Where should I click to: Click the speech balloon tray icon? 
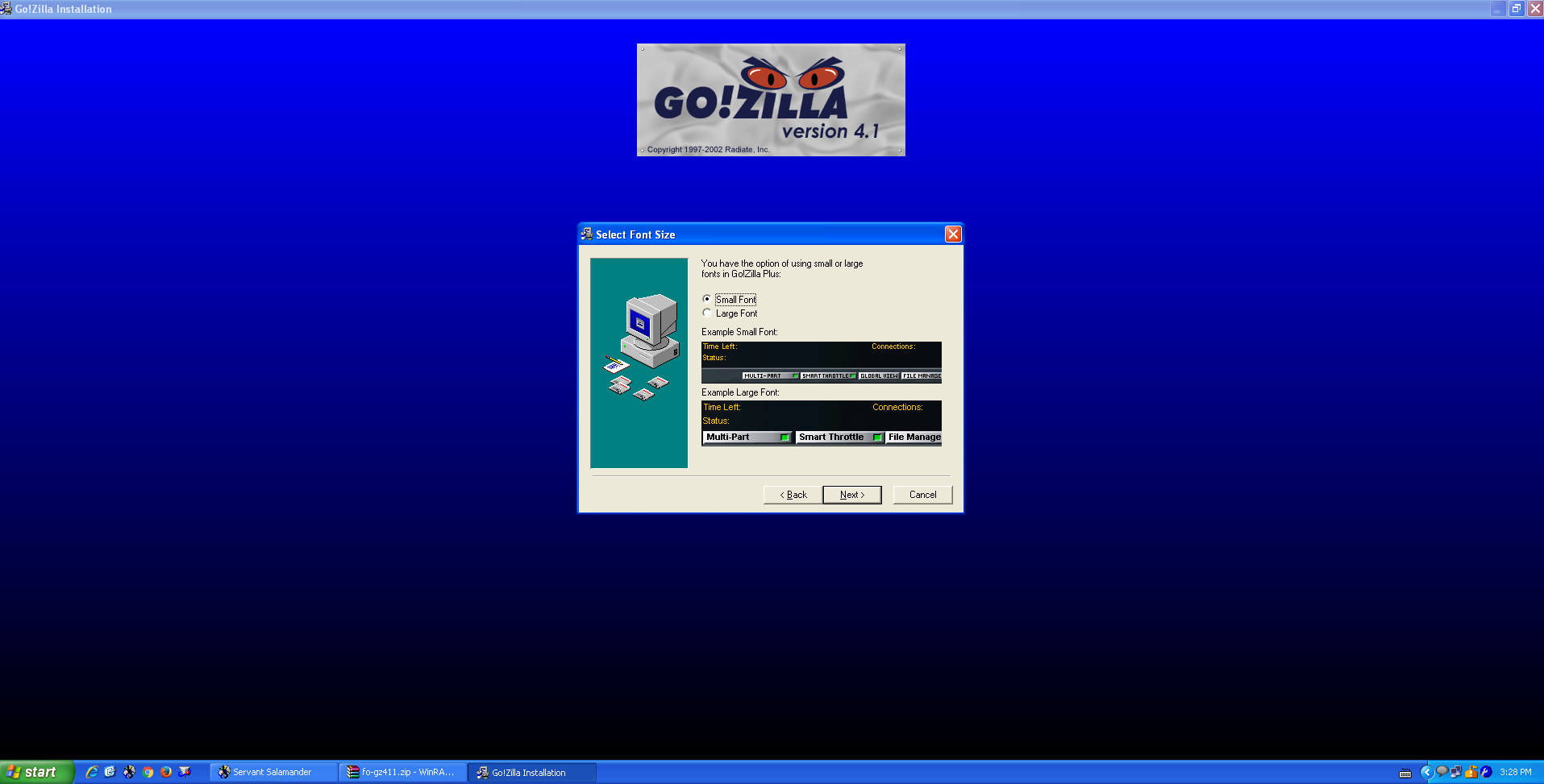pyautogui.click(x=1442, y=772)
